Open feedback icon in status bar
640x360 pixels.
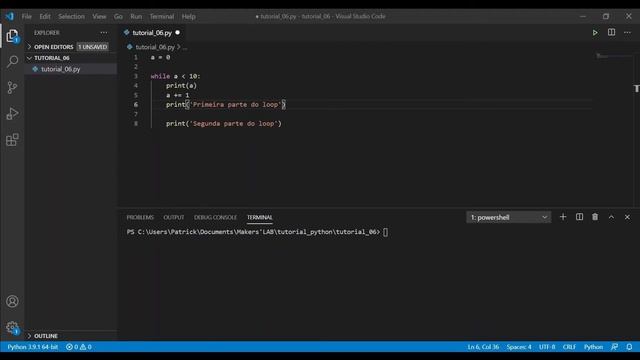[615, 347]
